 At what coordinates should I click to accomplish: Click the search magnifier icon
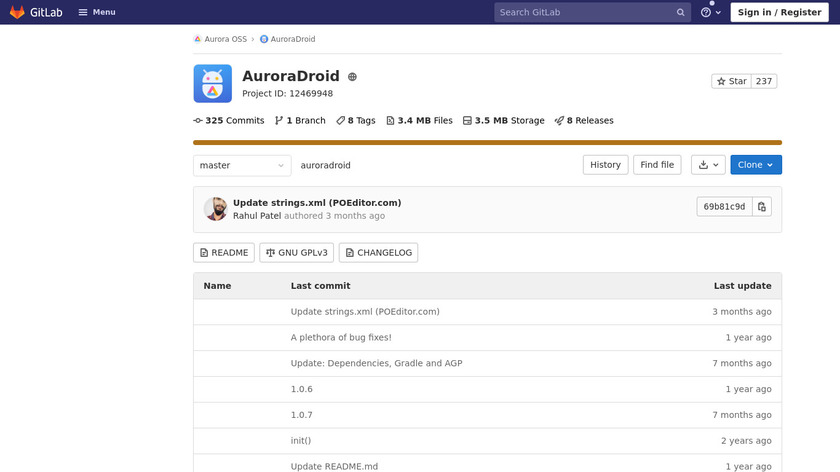click(x=680, y=12)
